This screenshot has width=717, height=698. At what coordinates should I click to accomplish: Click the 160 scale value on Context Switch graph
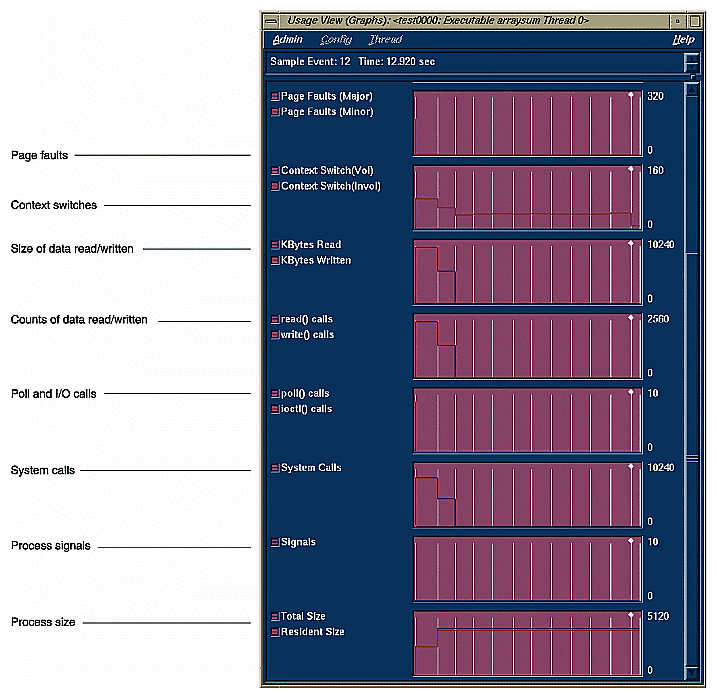(655, 171)
